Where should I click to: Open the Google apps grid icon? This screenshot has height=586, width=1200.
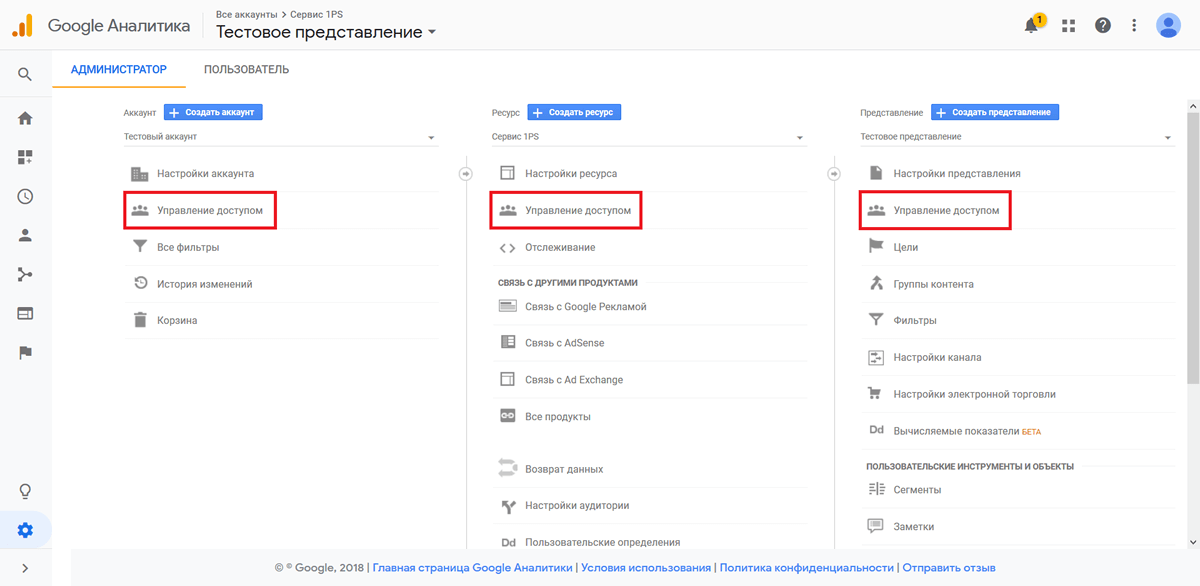coord(1068,25)
